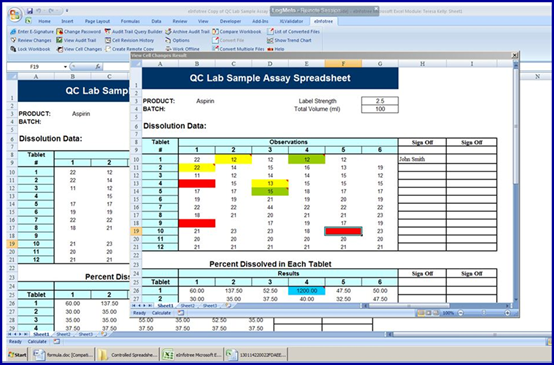Open the Developer ribbon tab
The height and width of the screenshot is (365, 554).
230,21
